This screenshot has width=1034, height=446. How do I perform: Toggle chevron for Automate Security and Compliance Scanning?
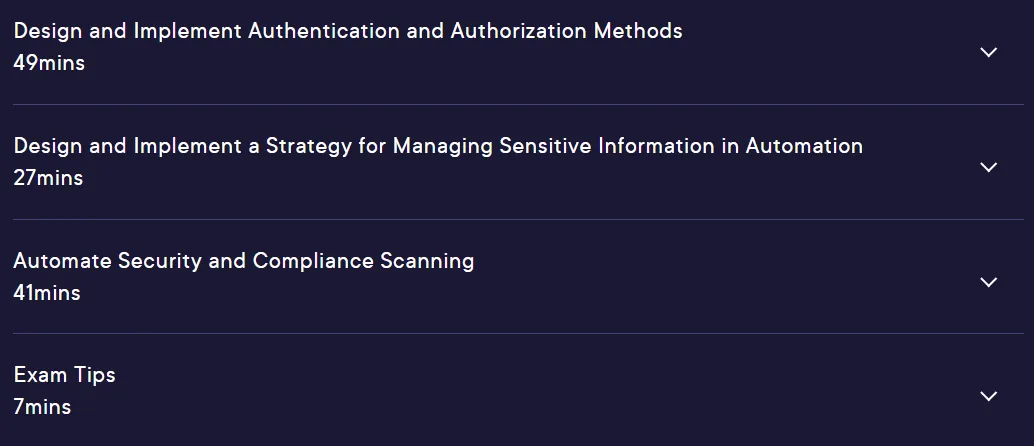pyautogui.click(x=988, y=282)
